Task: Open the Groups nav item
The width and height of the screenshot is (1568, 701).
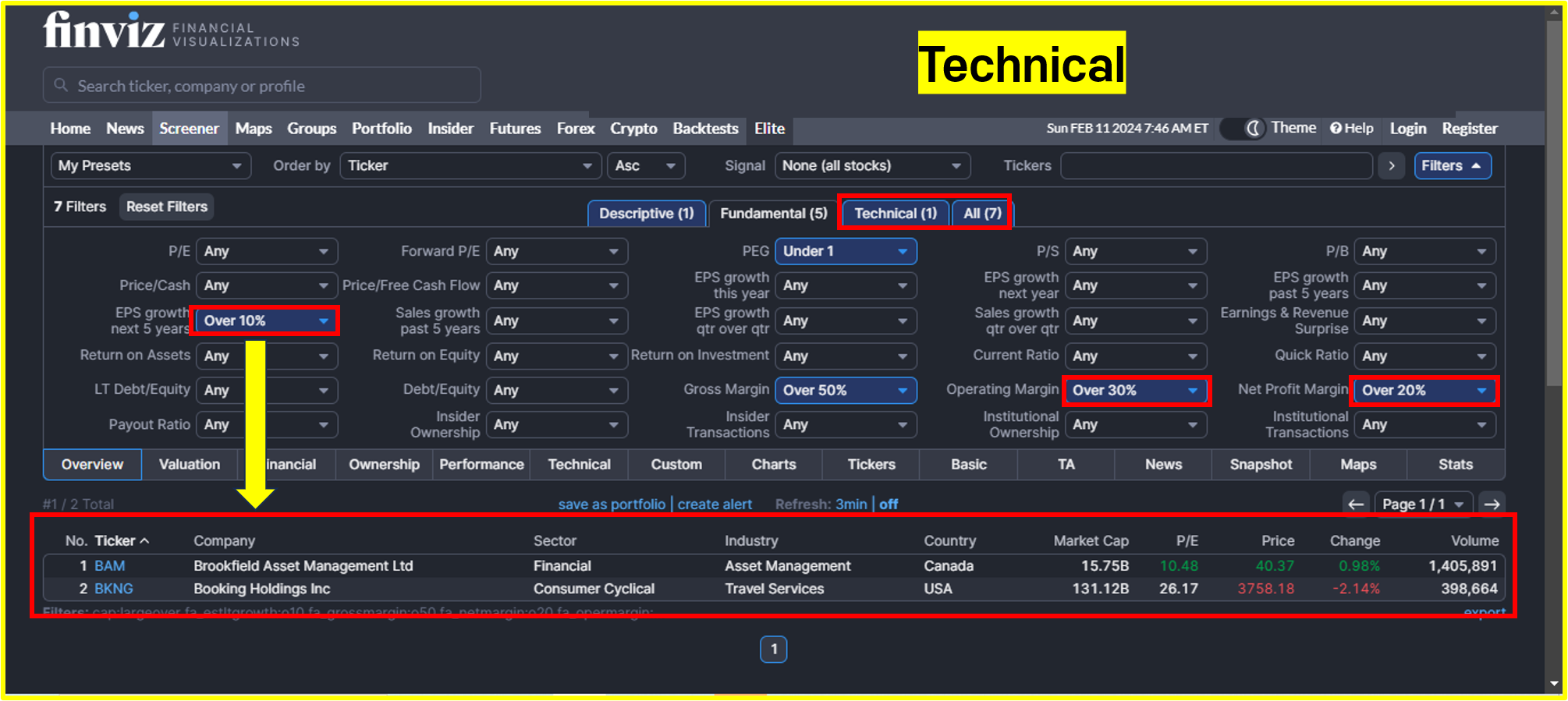Action: pos(311,129)
